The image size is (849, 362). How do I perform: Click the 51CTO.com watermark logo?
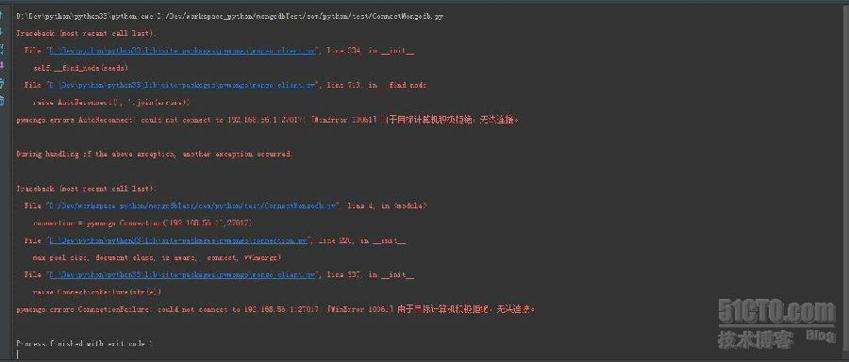[777, 312]
